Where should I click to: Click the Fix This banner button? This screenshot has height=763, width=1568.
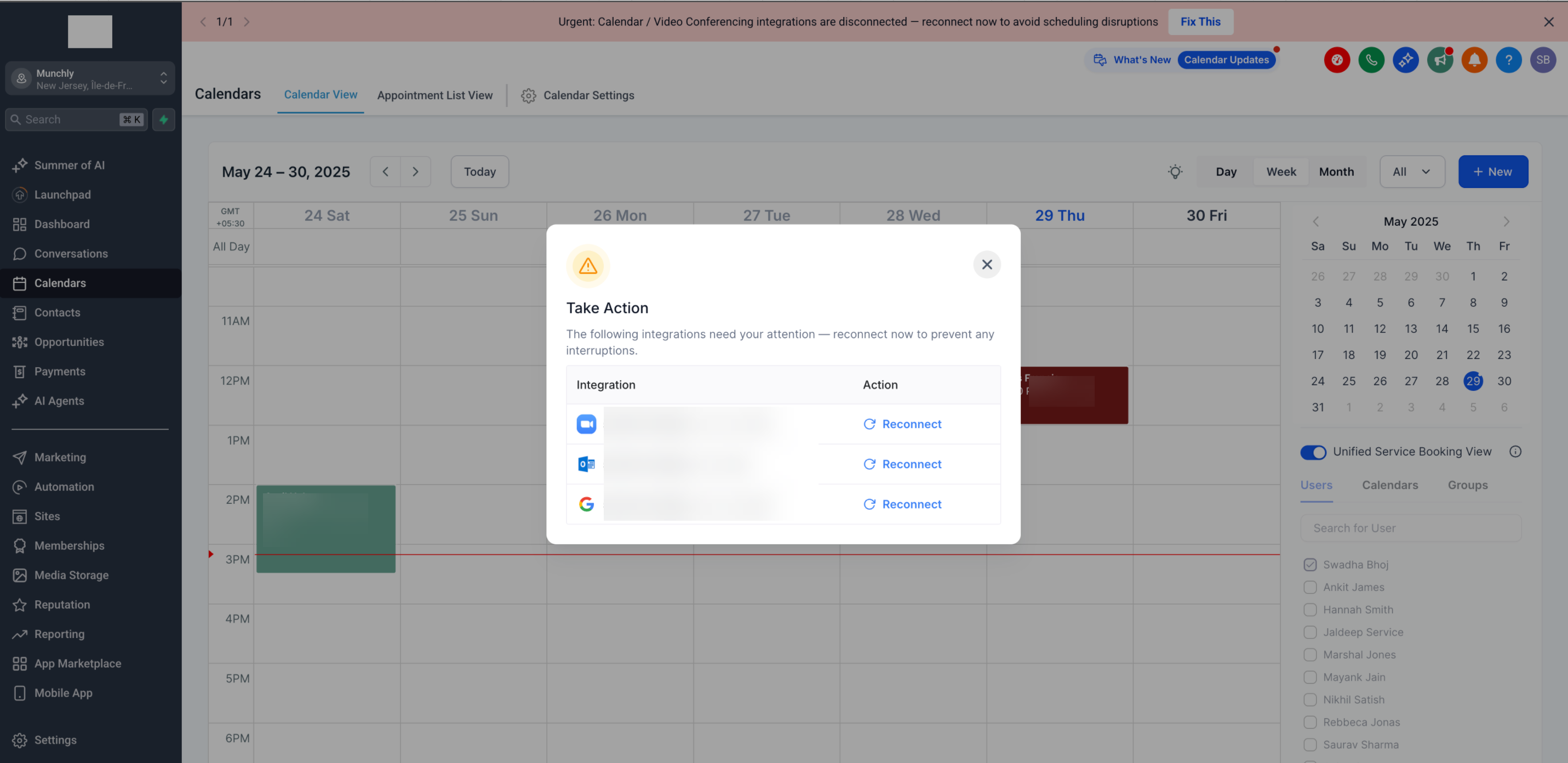[x=1200, y=21]
